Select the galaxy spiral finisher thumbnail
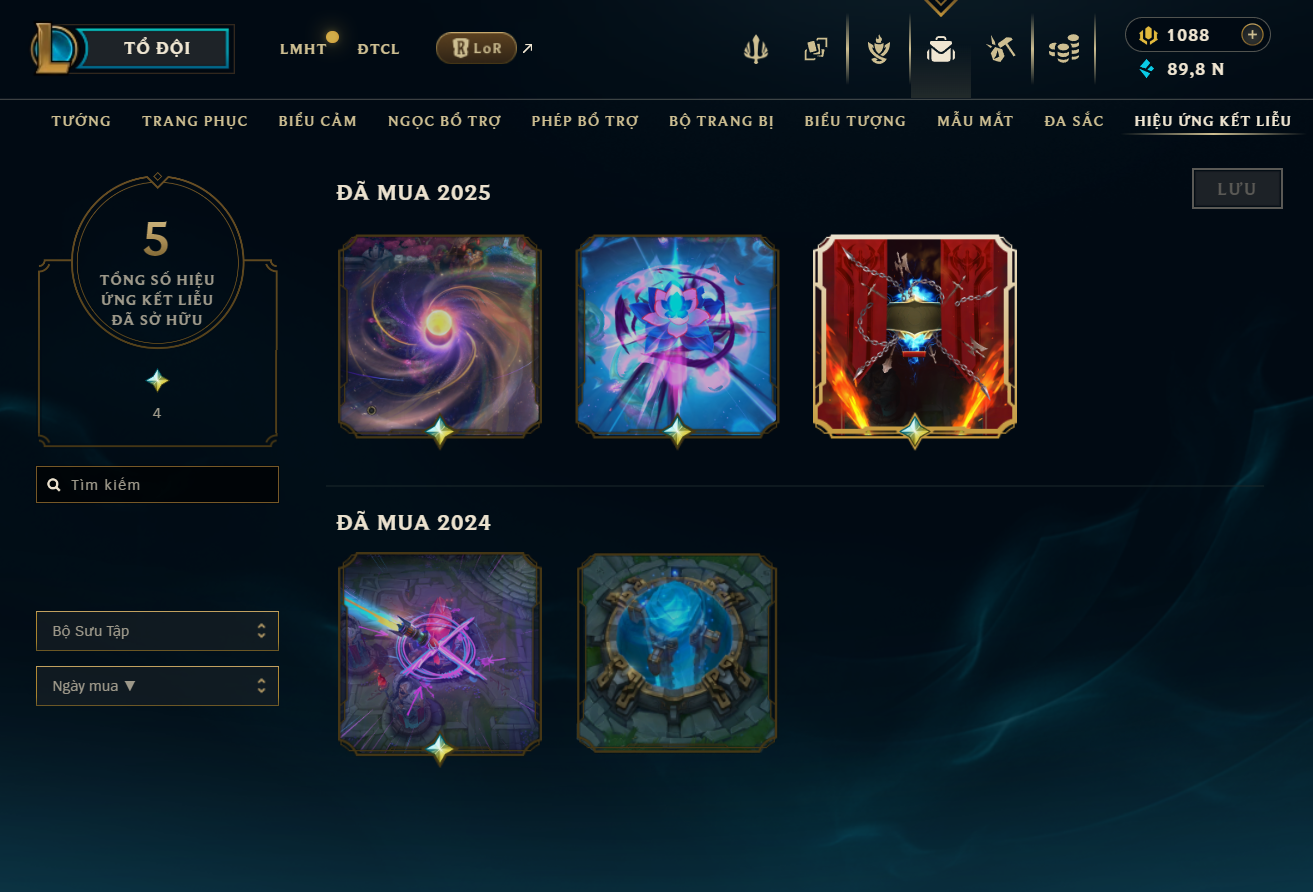 pyautogui.click(x=440, y=336)
